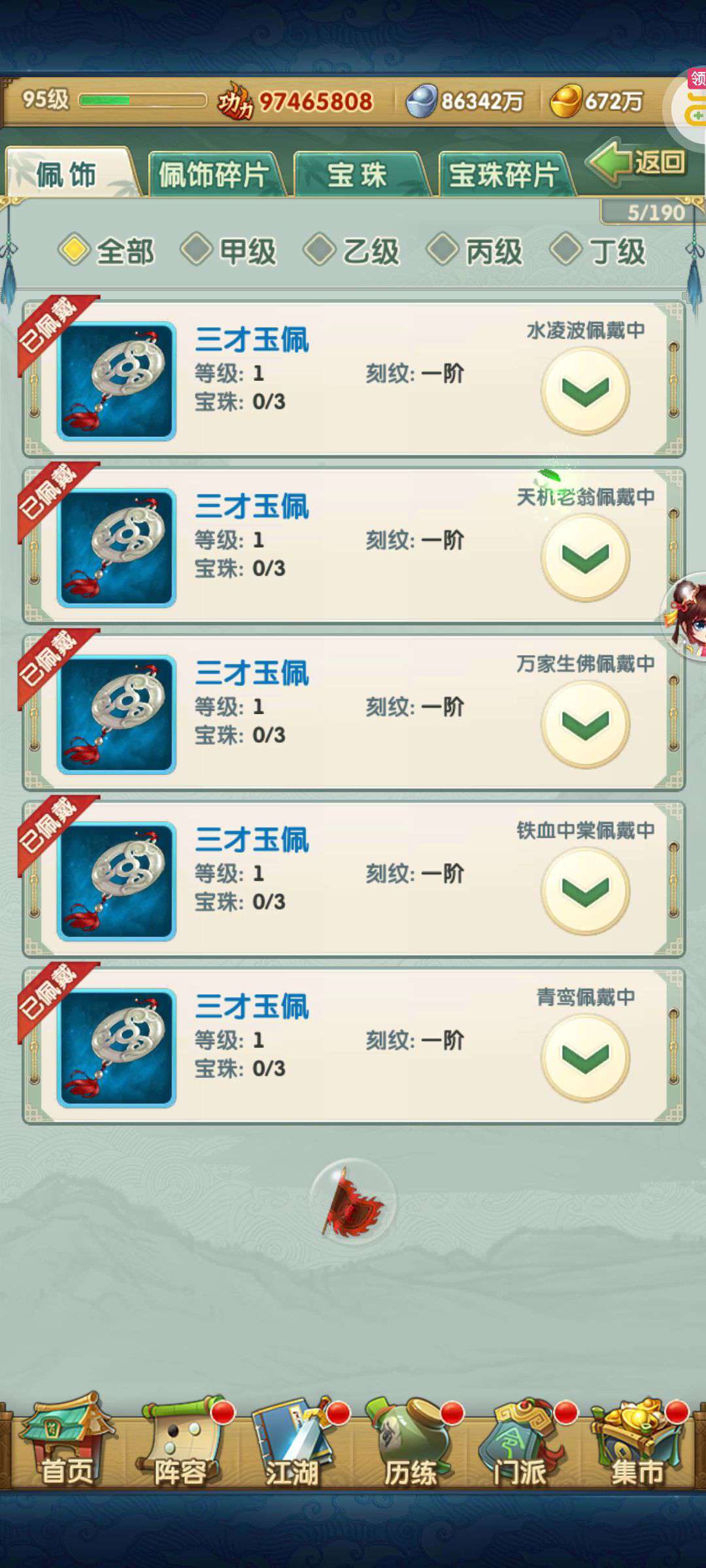Screen dimensions: 706x1568
Task: Switch to the 佩饰碎片 tab
Action: click(214, 174)
